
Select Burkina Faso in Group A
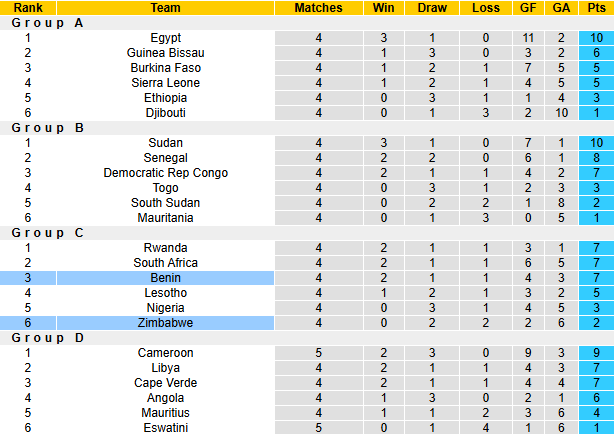pyautogui.click(x=165, y=68)
